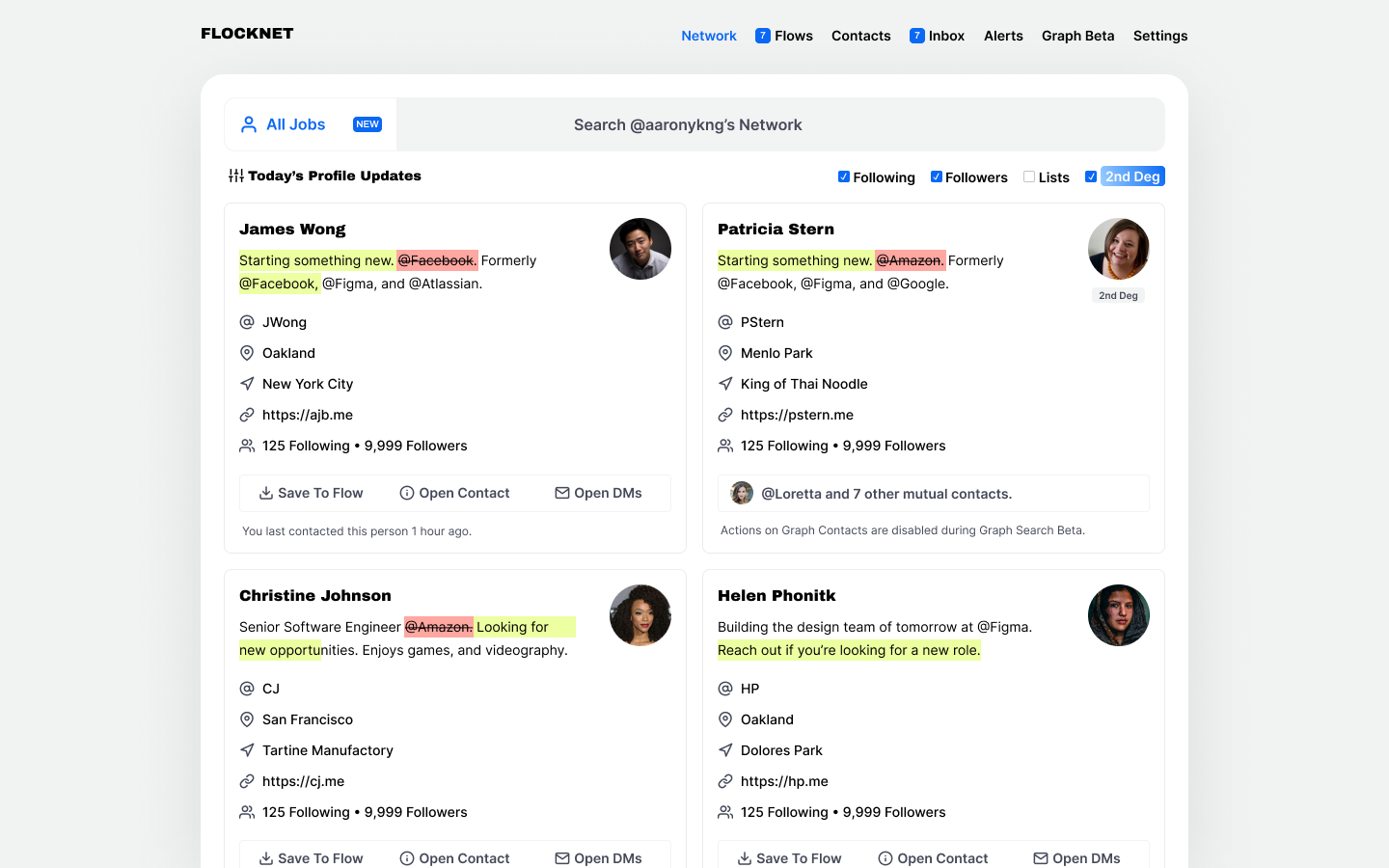Open the https://ajb.me link
1389x868 pixels.
(308, 415)
